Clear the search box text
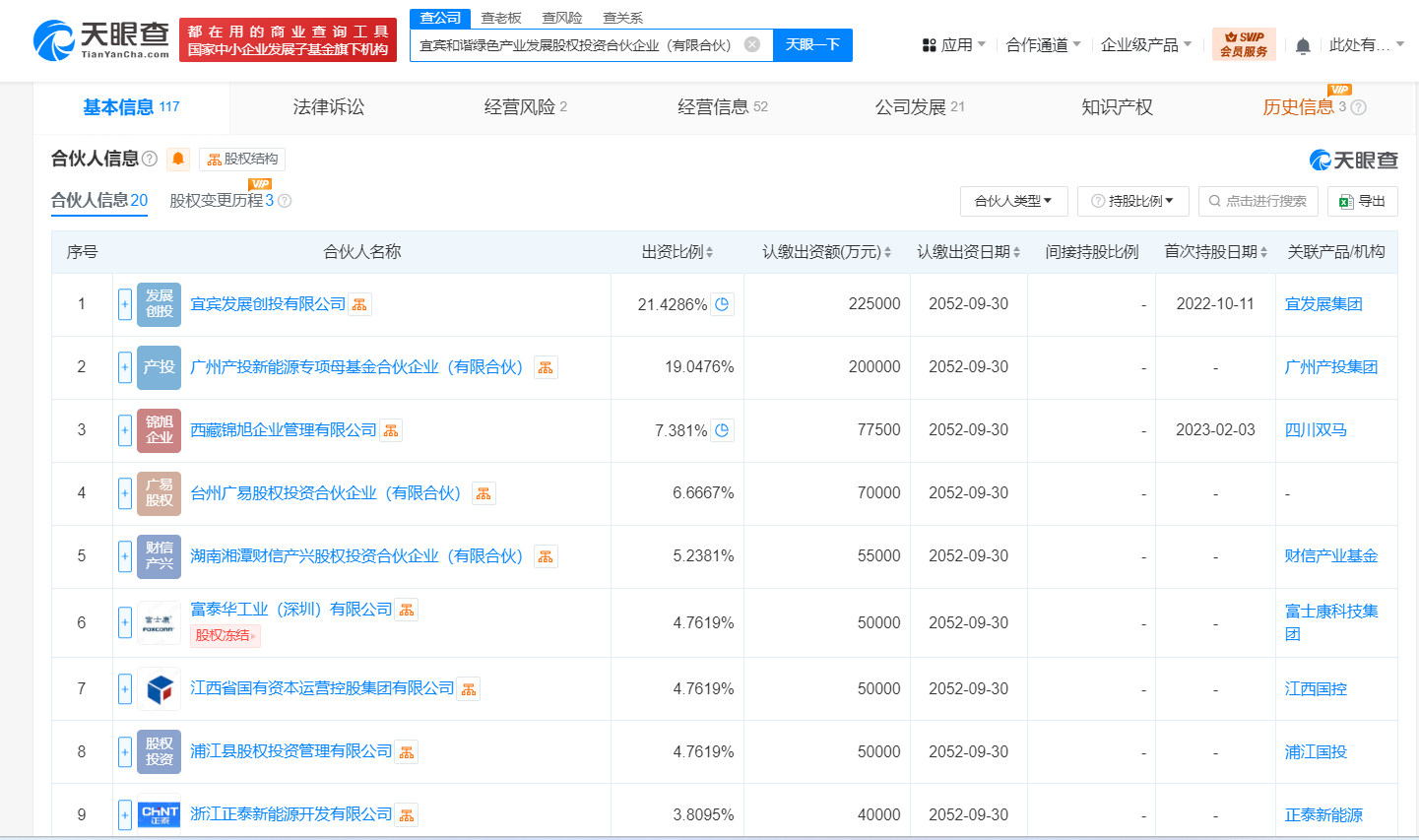Viewport: 1419px width, 840px height. 752,44
